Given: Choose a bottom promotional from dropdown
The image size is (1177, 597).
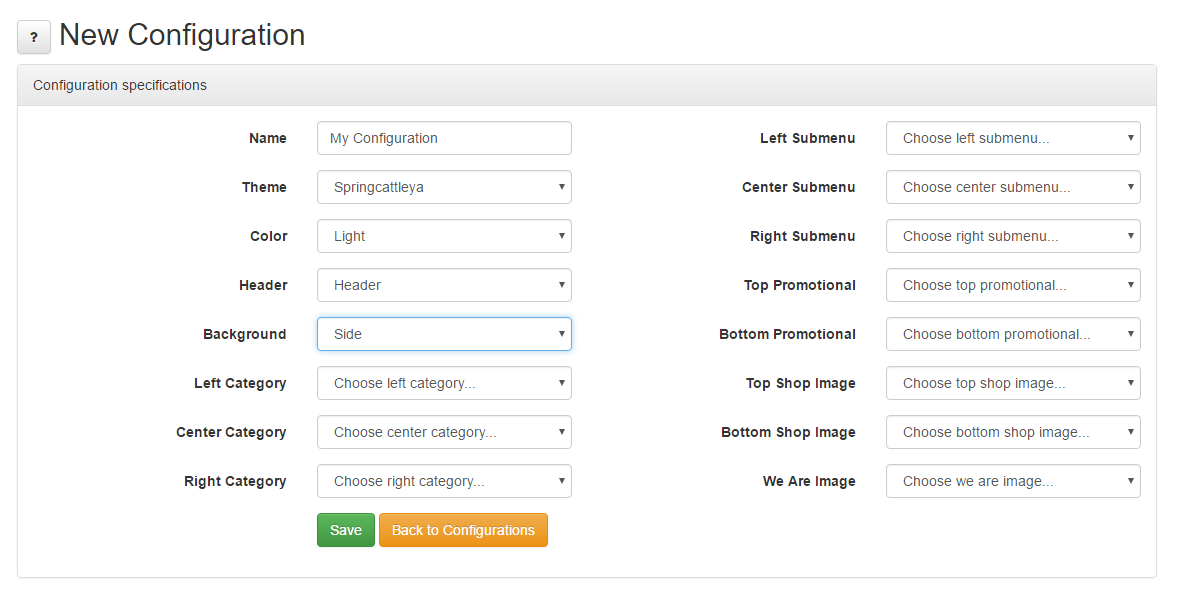Looking at the screenshot, I should click(x=1013, y=334).
